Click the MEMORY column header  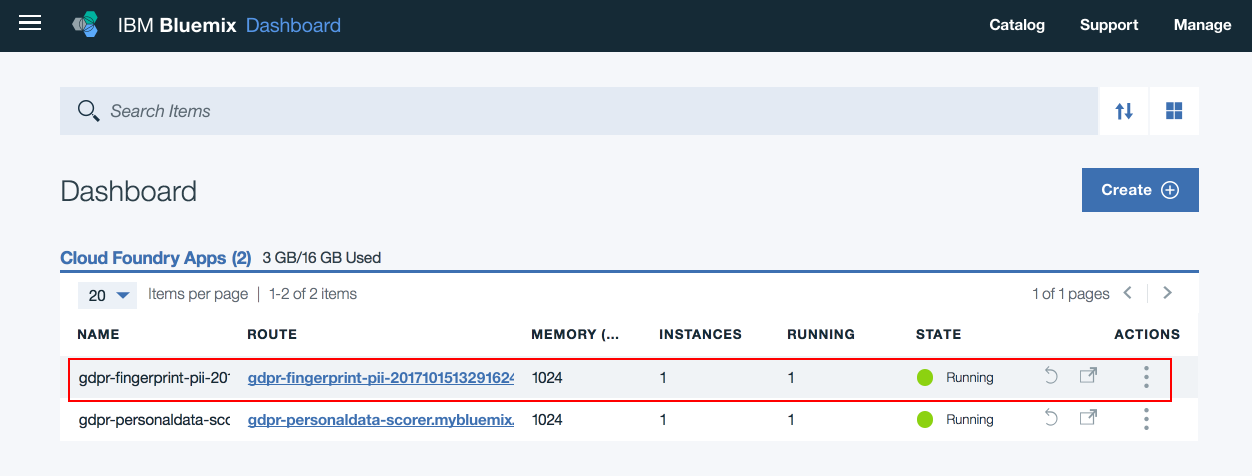point(575,334)
